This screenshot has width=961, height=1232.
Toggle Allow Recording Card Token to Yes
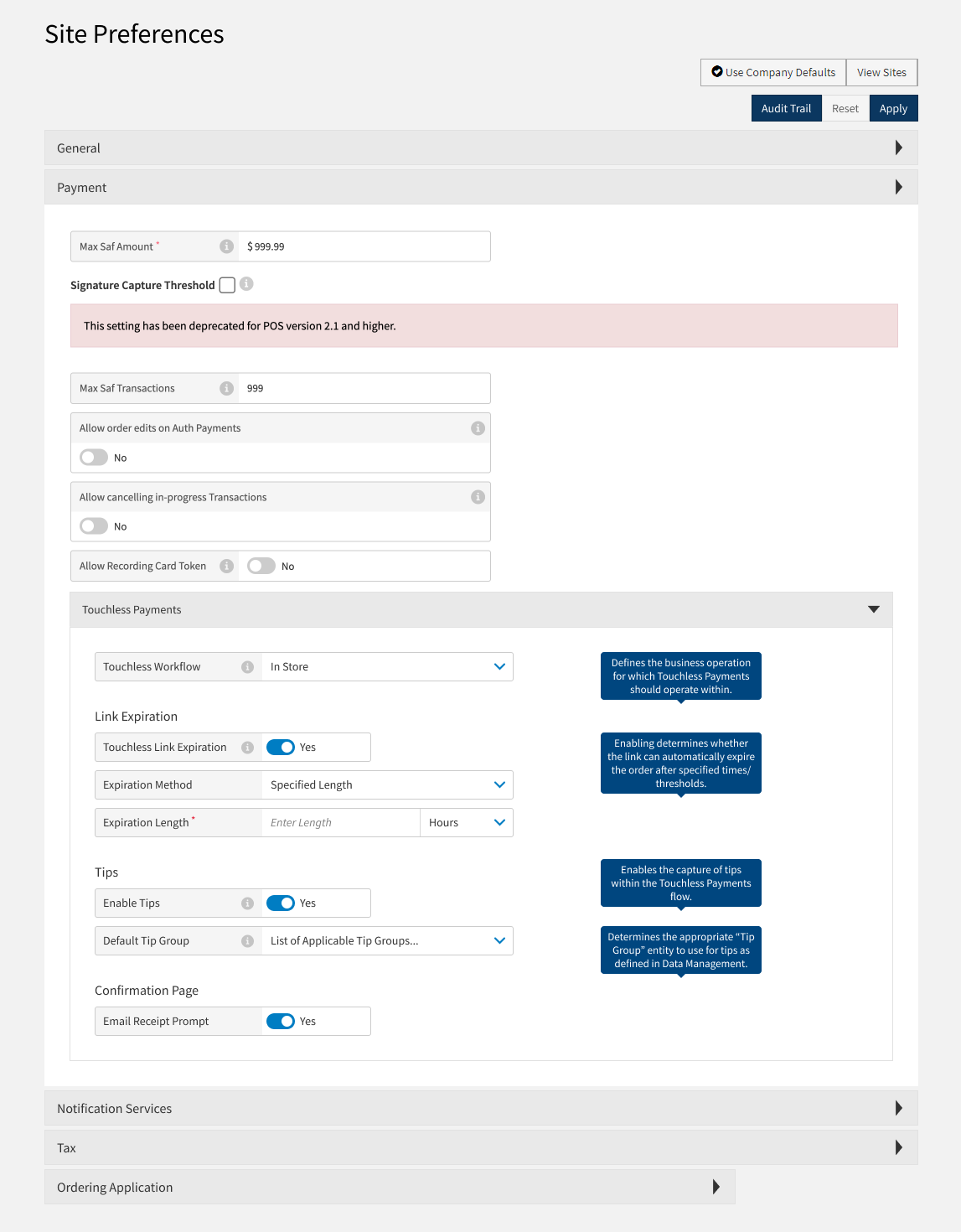click(x=261, y=566)
